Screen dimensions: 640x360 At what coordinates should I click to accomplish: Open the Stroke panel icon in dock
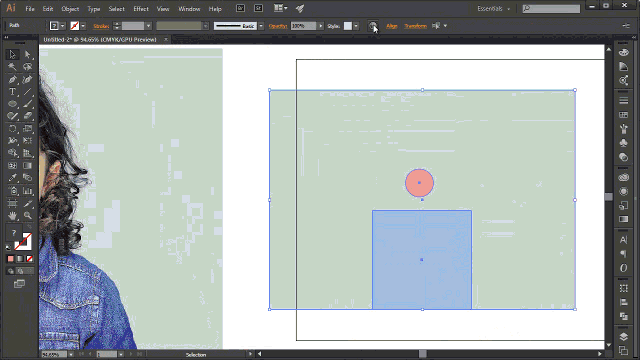pyautogui.click(x=623, y=100)
